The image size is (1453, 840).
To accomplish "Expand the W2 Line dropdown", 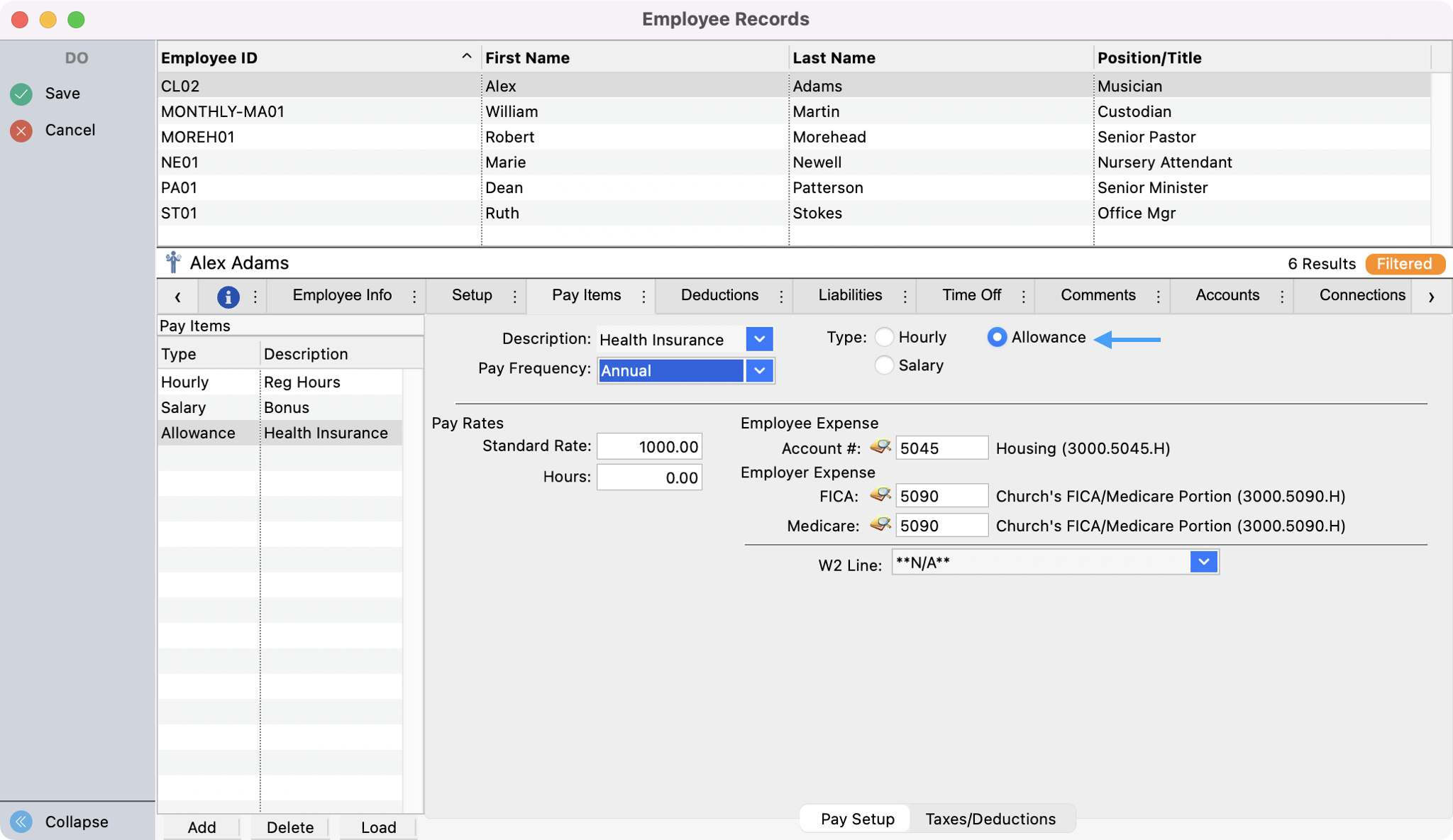I will pos(1203,562).
